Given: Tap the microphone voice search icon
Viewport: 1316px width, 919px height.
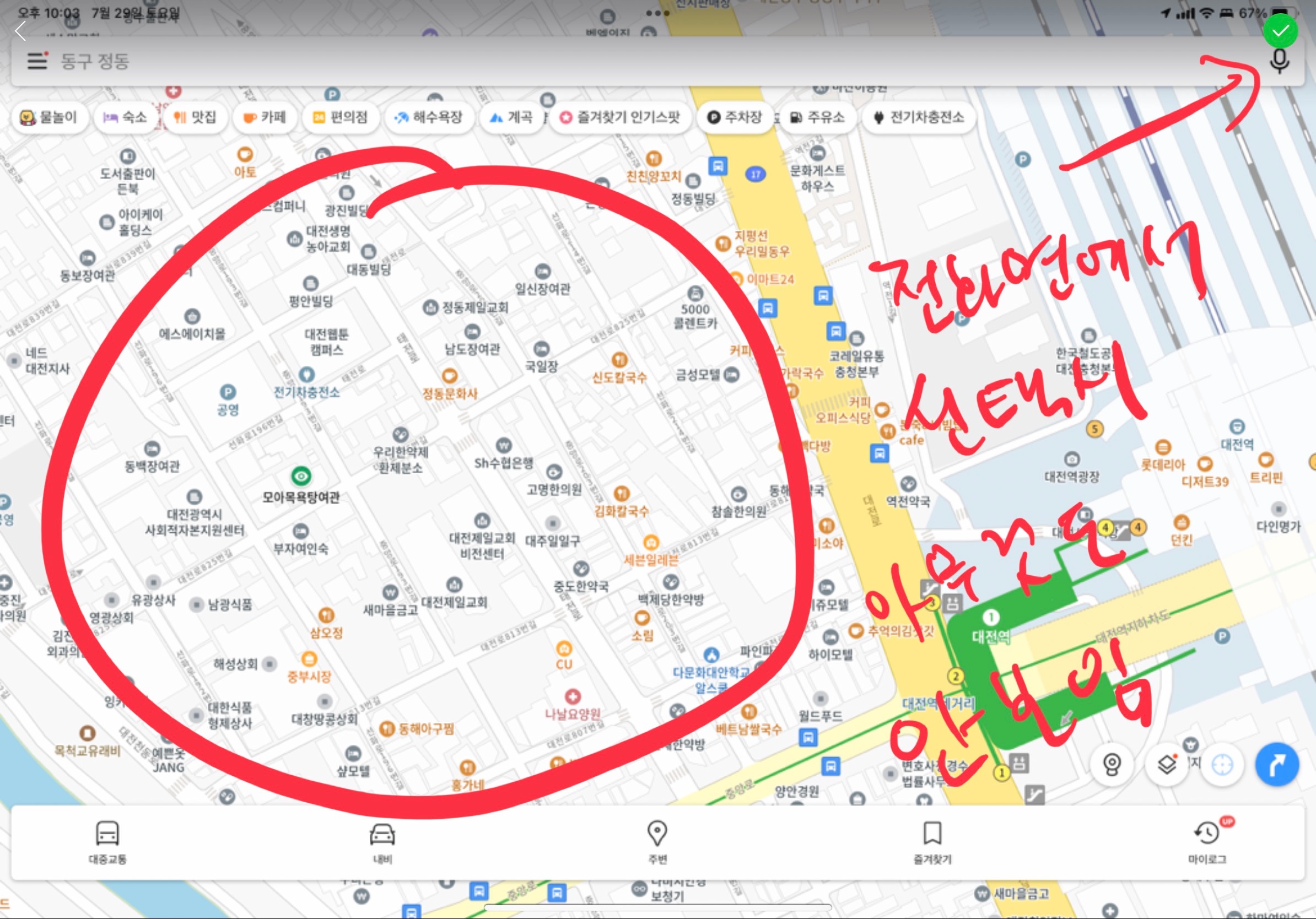Looking at the screenshot, I should pyautogui.click(x=1279, y=61).
